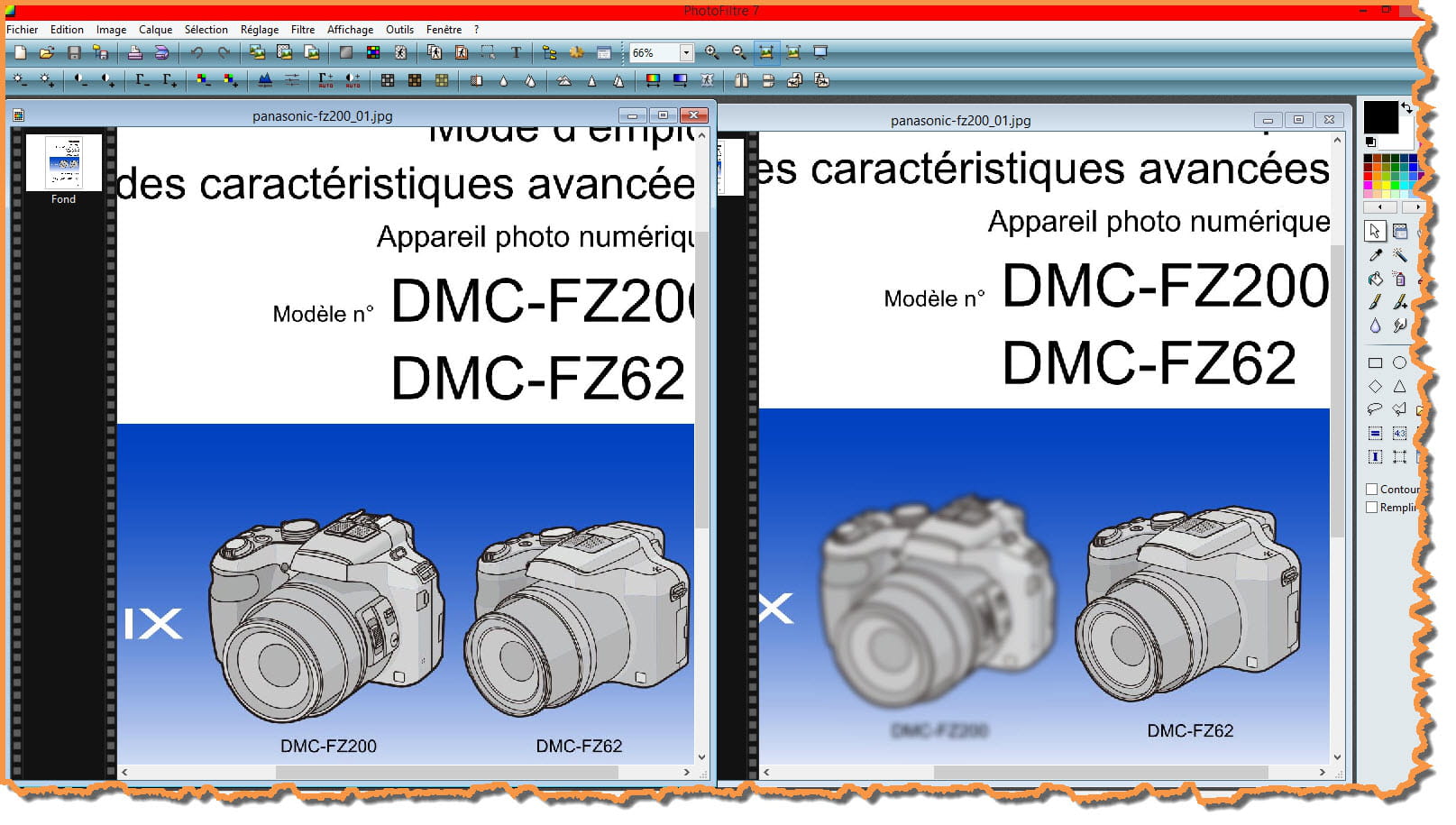Open the Sélection menu
This screenshot has height=825, width=1456.
point(206,30)
